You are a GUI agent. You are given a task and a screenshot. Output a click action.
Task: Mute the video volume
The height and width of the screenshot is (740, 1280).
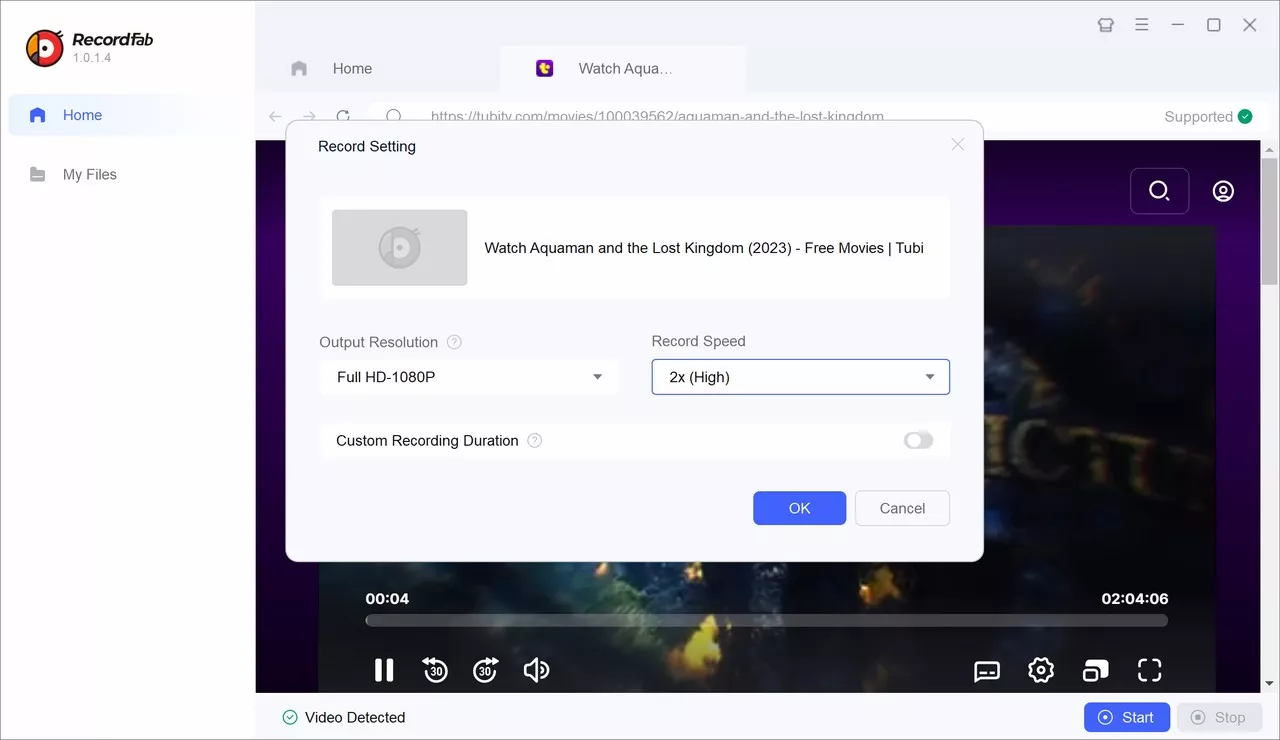[536, 670]
